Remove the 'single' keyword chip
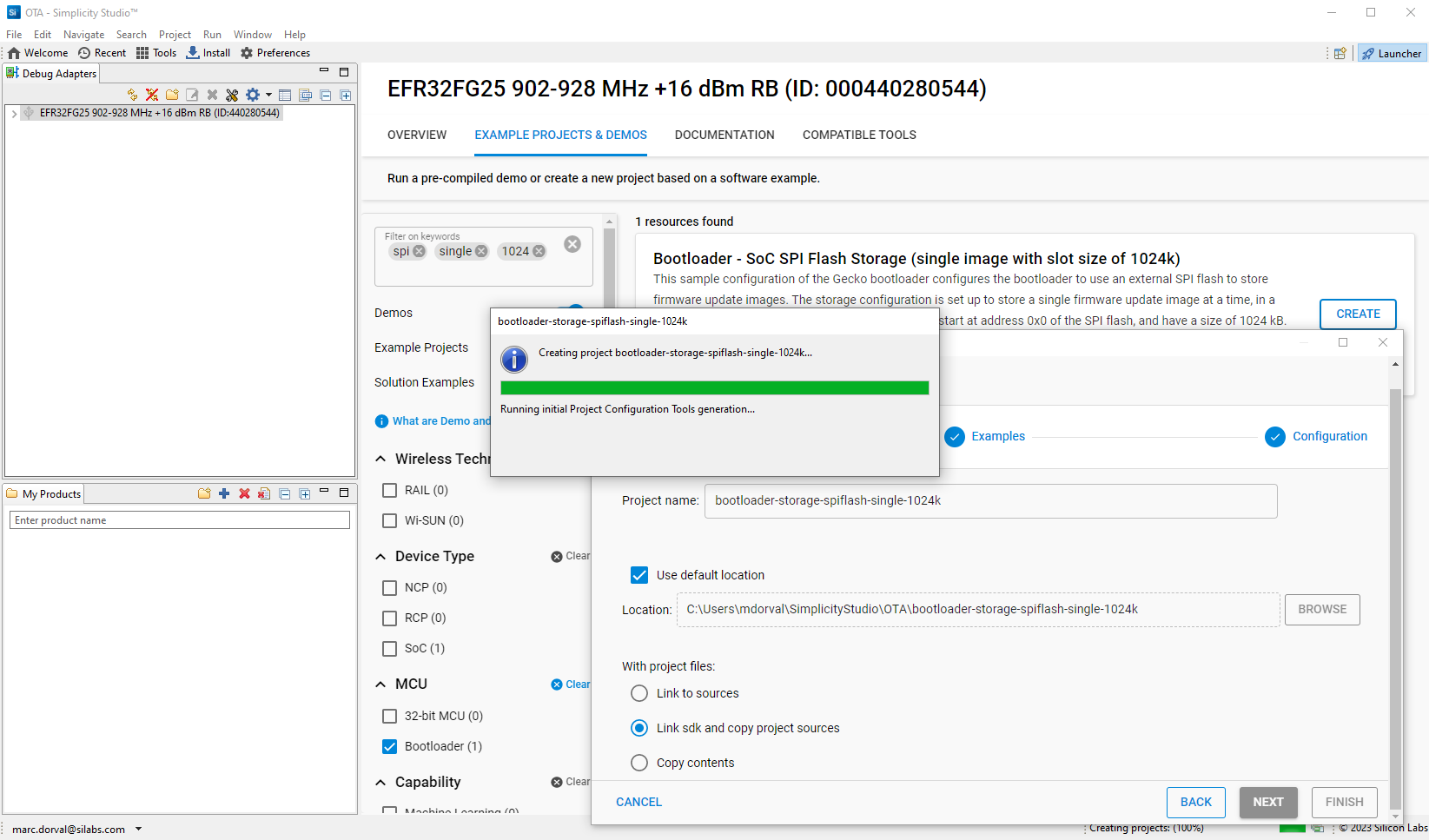The width and height of the screenshot is (1429, 840). point(481,251)
